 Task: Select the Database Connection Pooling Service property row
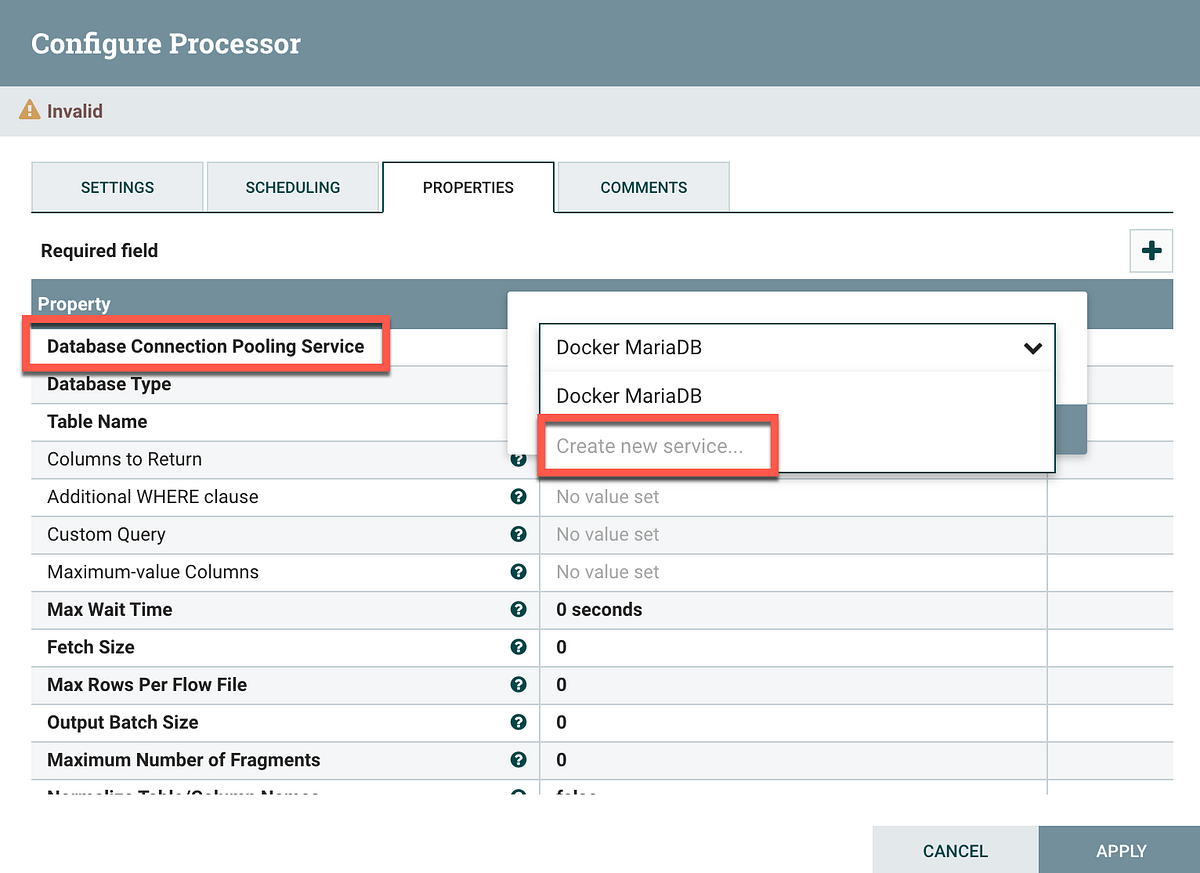click(205, 345)
